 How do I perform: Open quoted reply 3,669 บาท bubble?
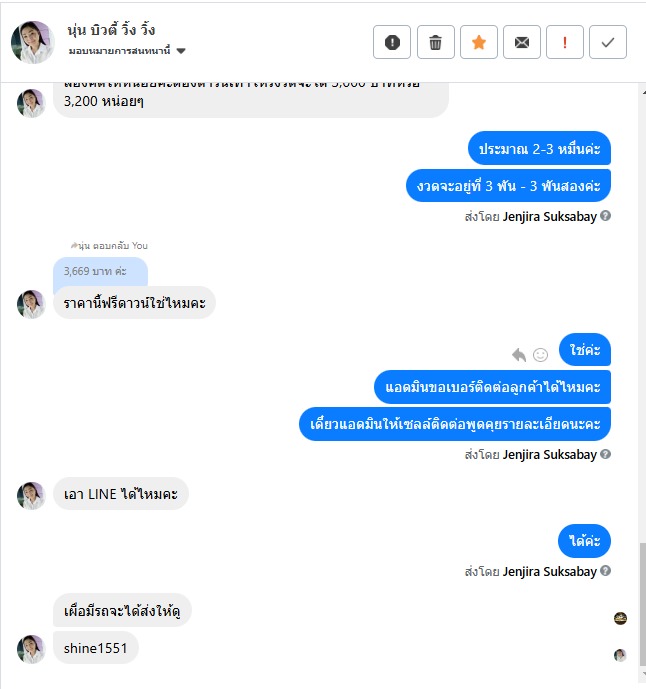click(x=100, y=272)
